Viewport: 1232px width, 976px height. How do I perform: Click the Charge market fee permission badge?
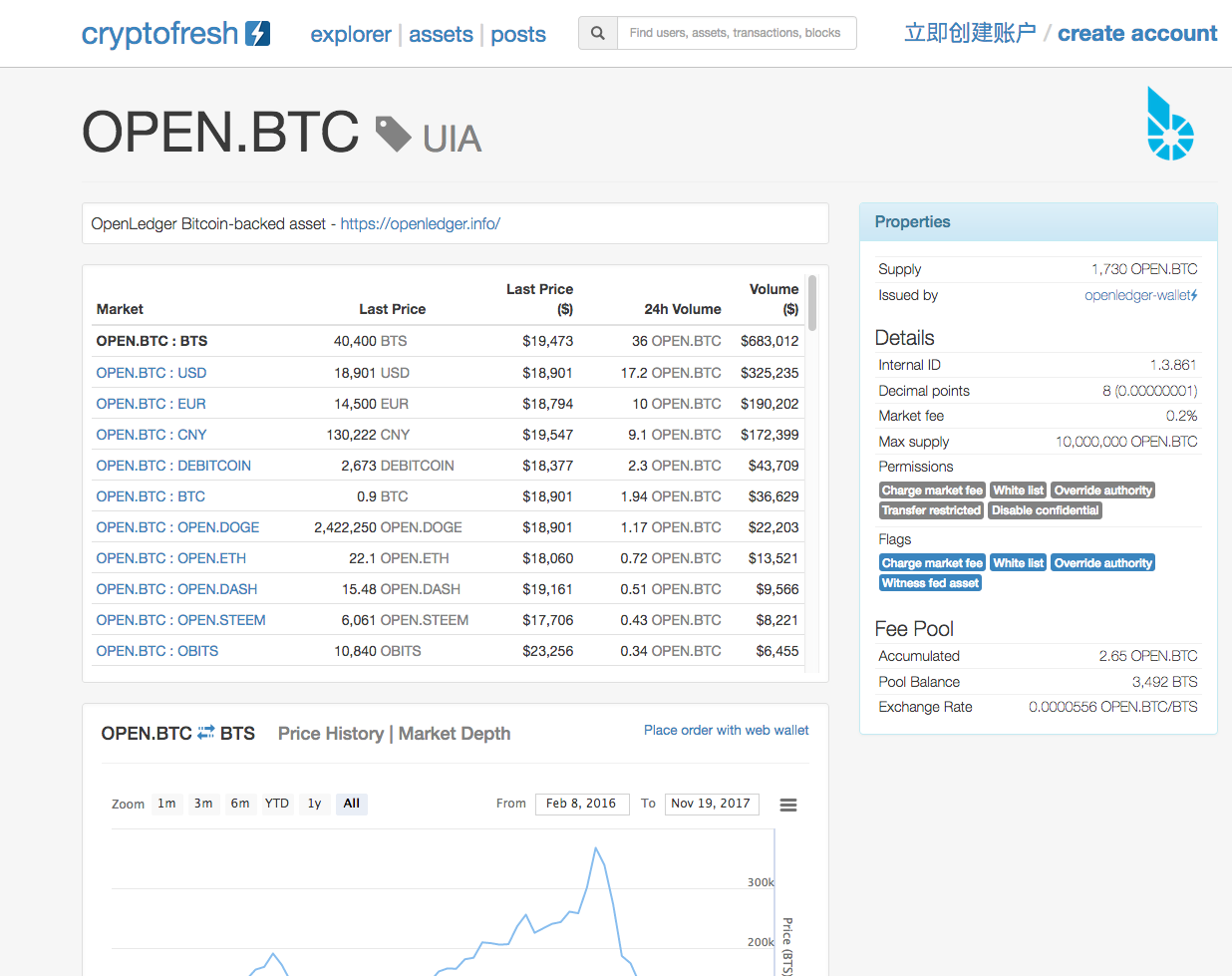pos(932,490)
